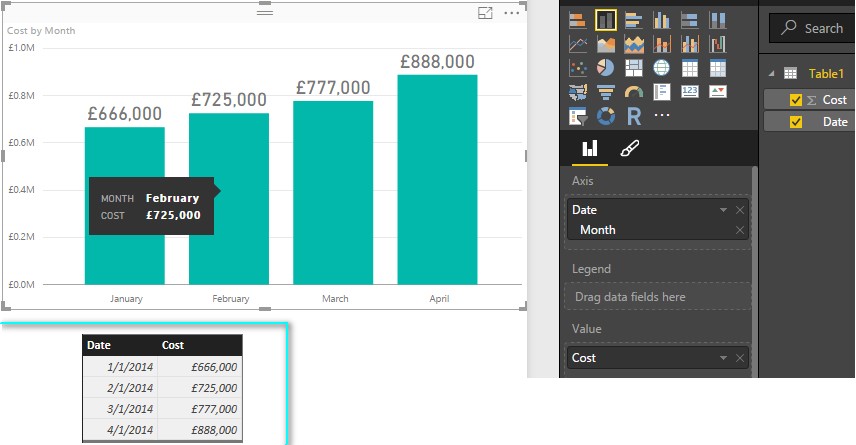Select the area chart visualization
This screenshot has width=856, height=445.
(x=605, y=44)
